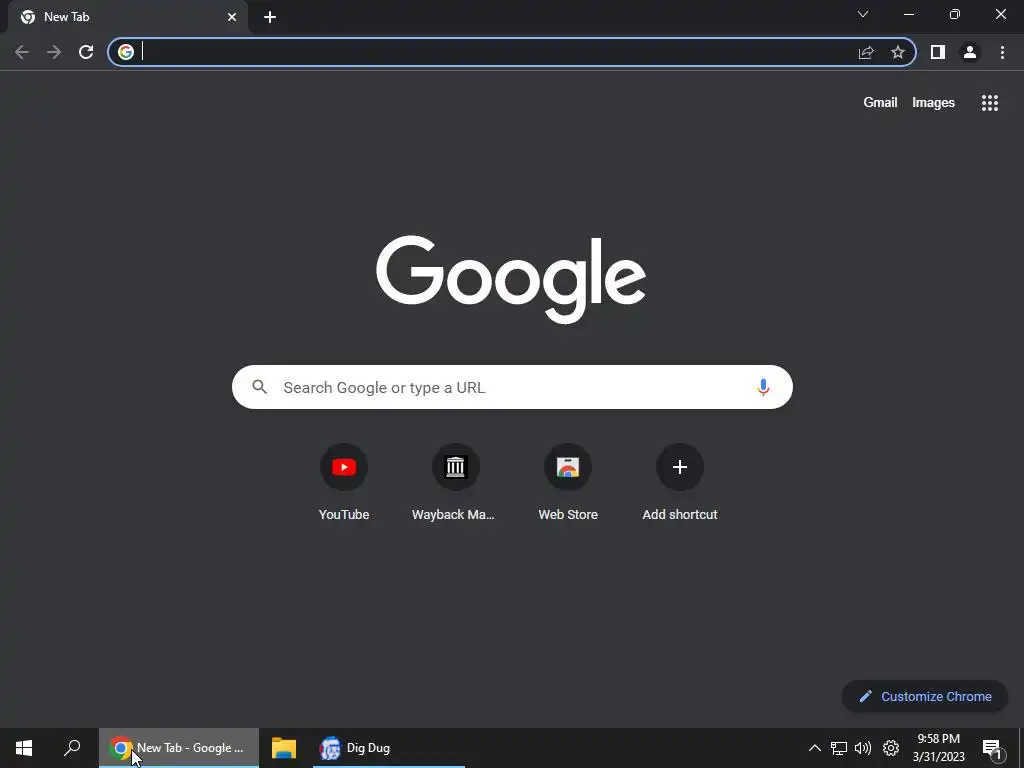This screenshot has width=1024, height=768.
Task: Close the New Tab tab
Action: [232, 17]
